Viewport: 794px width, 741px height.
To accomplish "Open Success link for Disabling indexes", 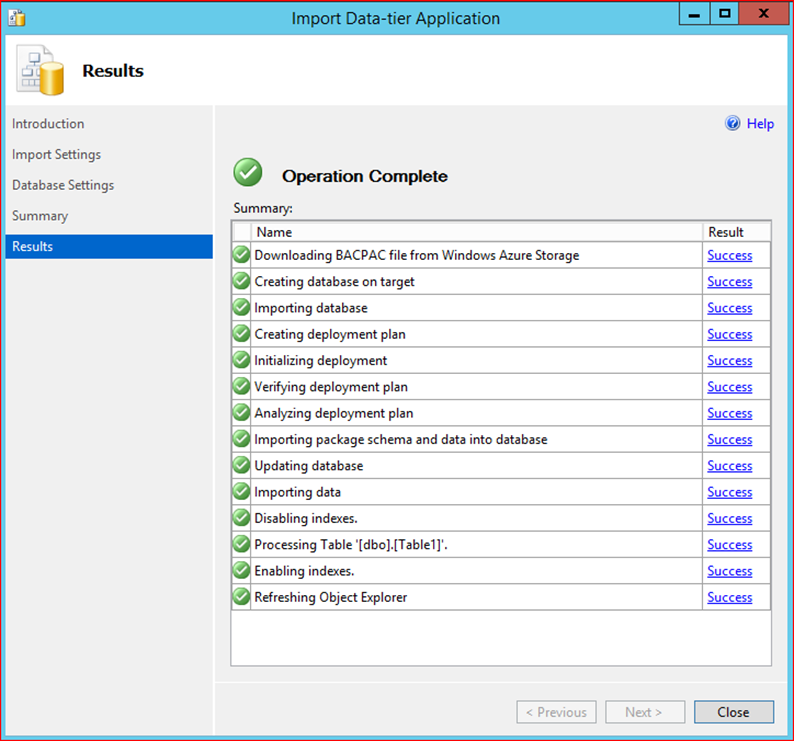I will [x=730, y=519].
